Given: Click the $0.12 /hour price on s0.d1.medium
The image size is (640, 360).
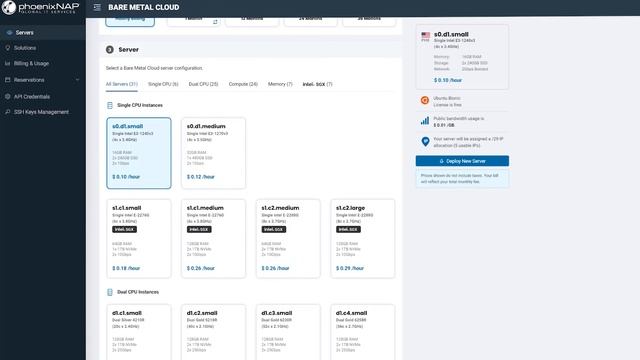Looking at the screenshot, I should 200,177.
